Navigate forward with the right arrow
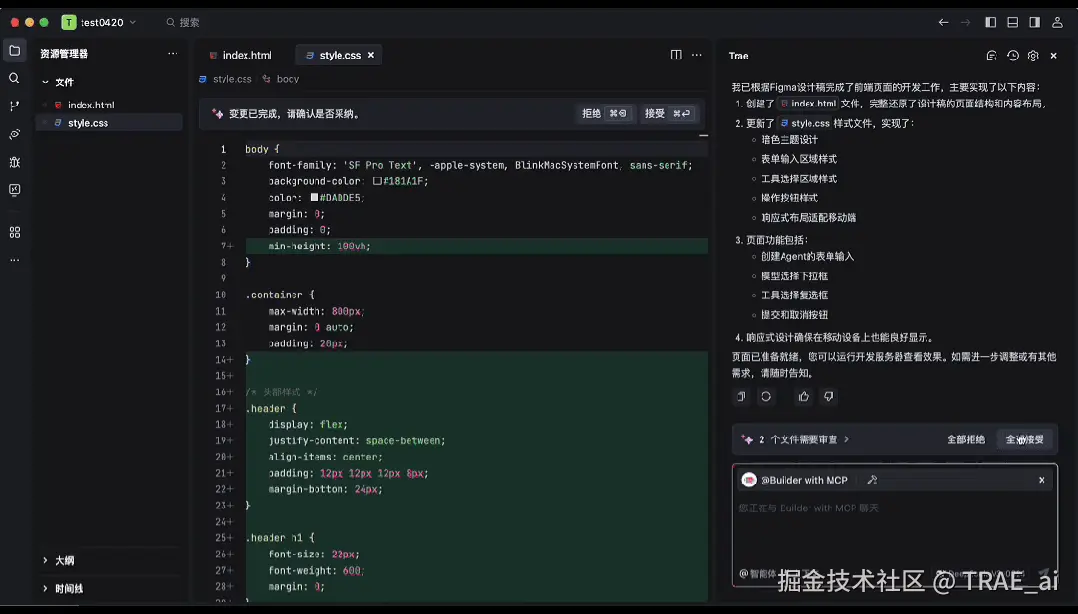This screenshot has height=614, width=1078. click(965, 23)
